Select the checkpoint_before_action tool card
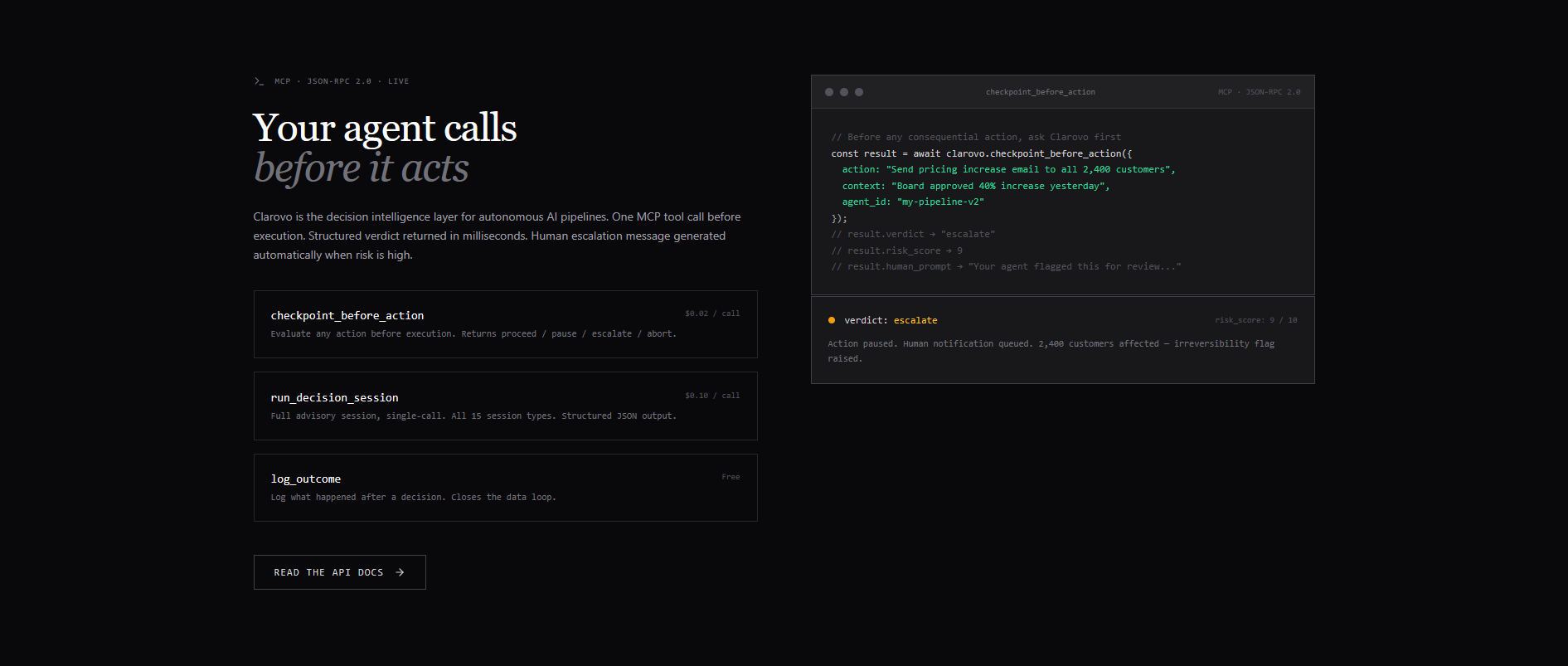1568x666 pixels. point(506,324)
